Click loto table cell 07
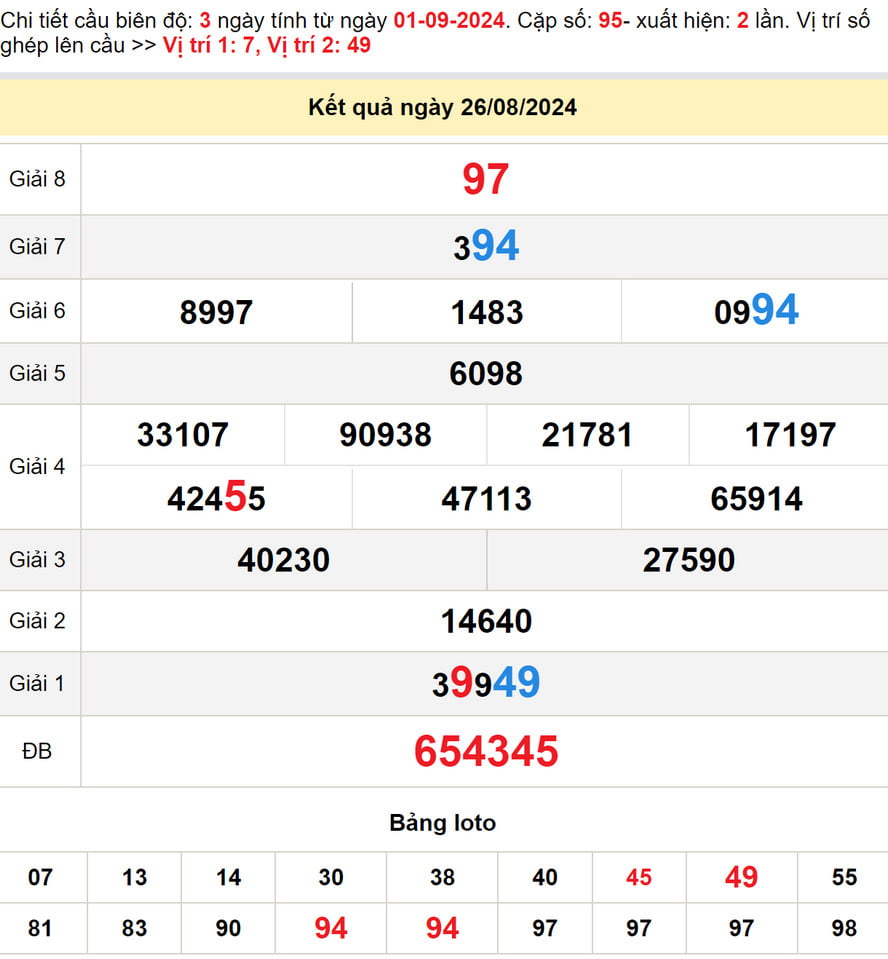888x959 pixels. (40, 878)
